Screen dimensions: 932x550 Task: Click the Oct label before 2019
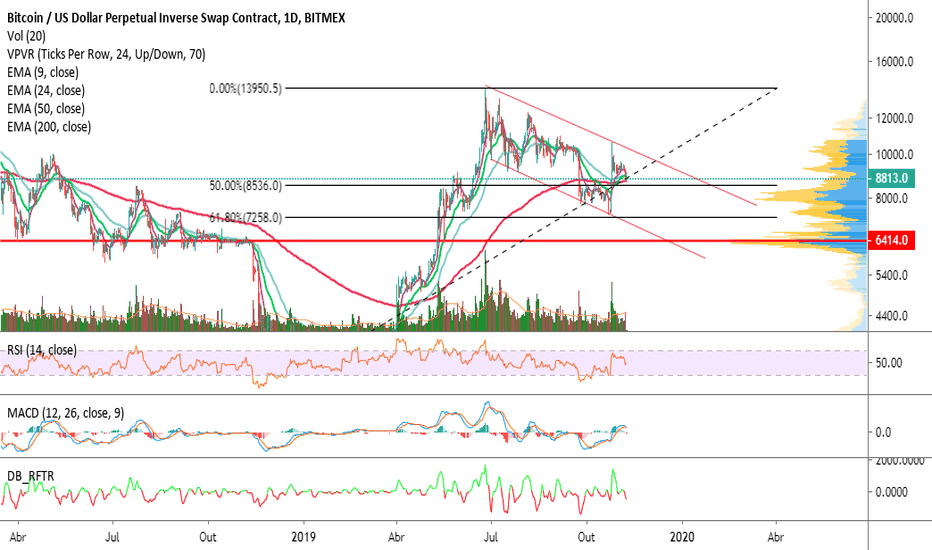(x=207, y=537)
